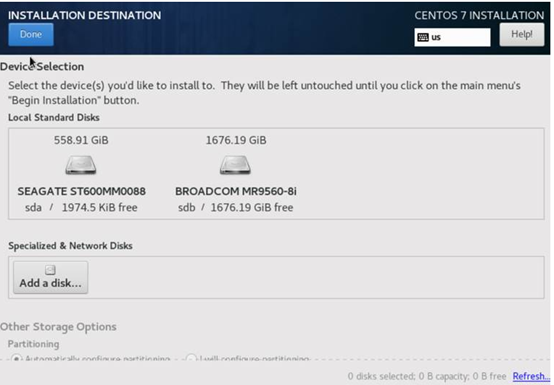Screen dimensions: 554x385
Task: Open the 0 disks selected summary link
Action: click(x=427, y=377)
